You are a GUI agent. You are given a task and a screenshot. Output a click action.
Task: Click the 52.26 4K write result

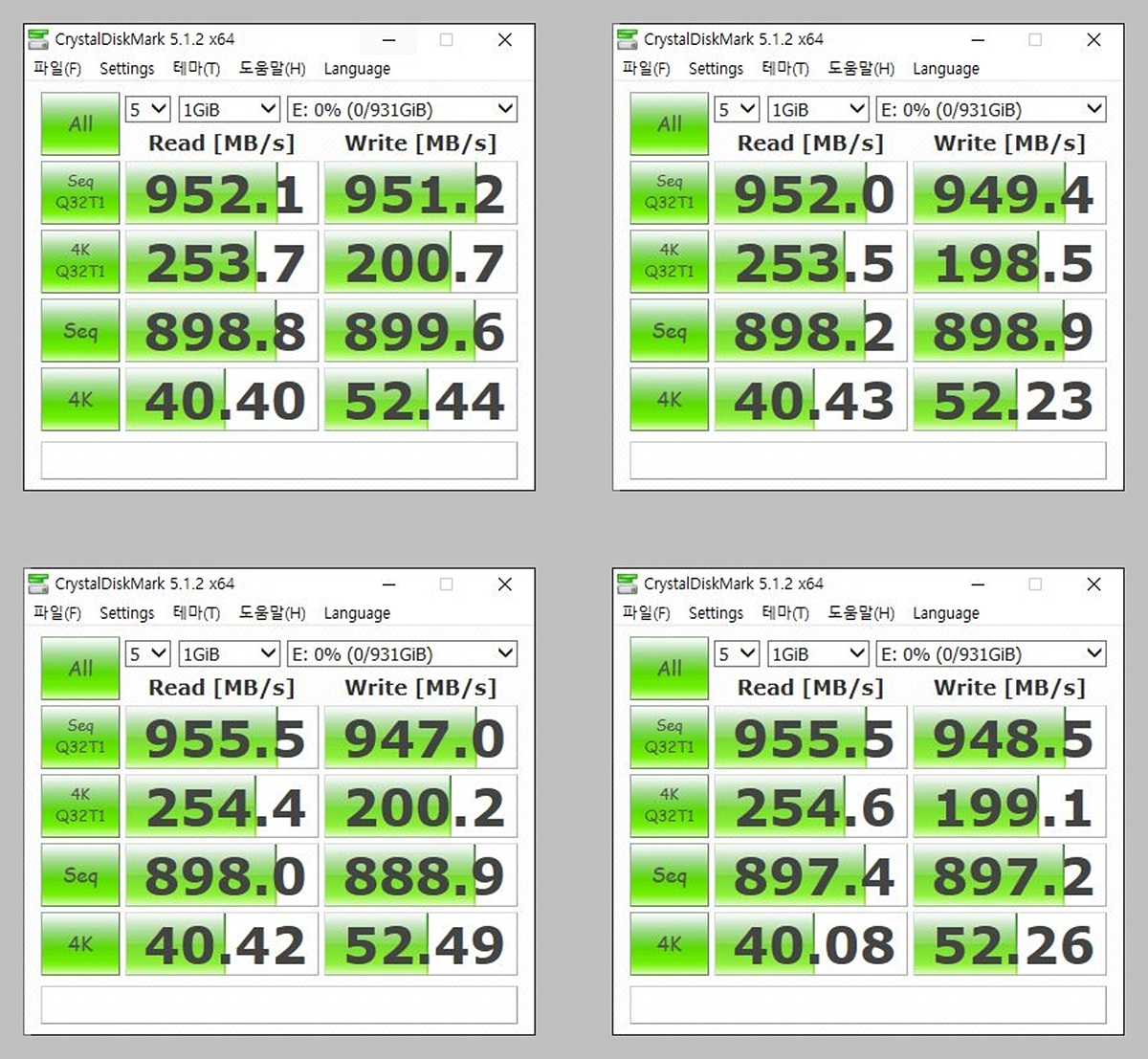click(x=1010, y=944)
